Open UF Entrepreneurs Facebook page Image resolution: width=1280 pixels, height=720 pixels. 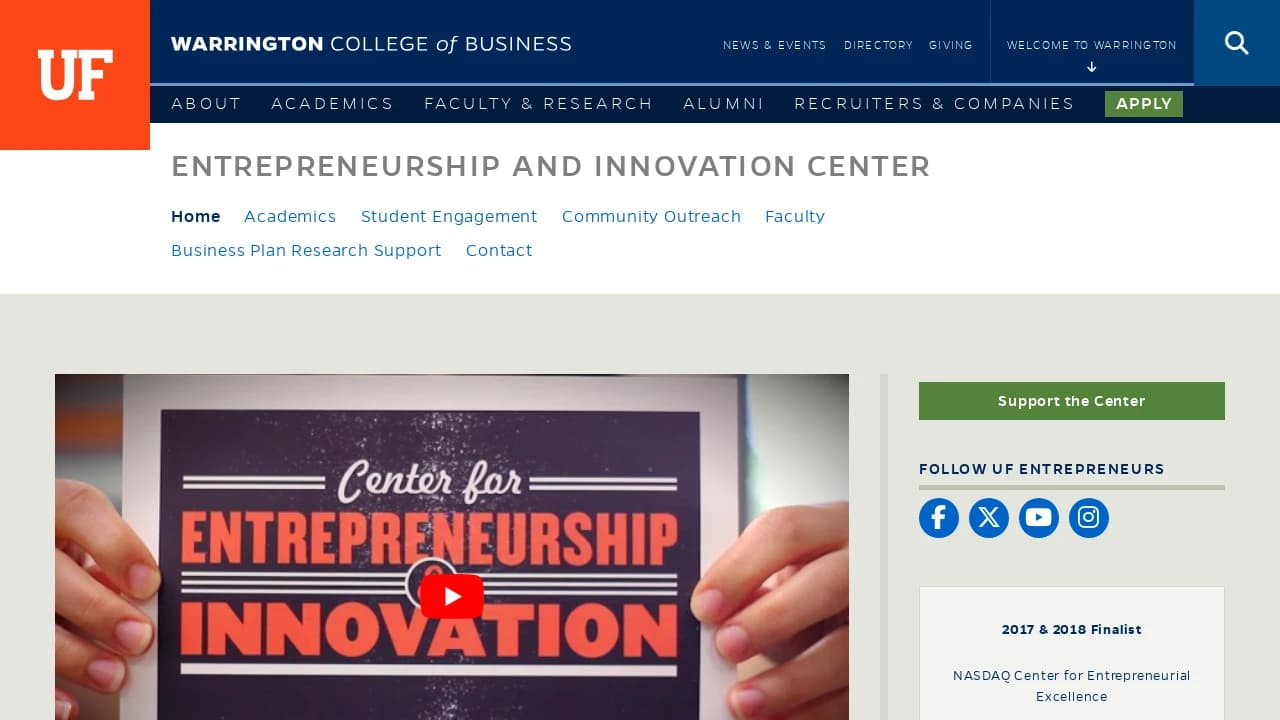(x=938, y=518)
